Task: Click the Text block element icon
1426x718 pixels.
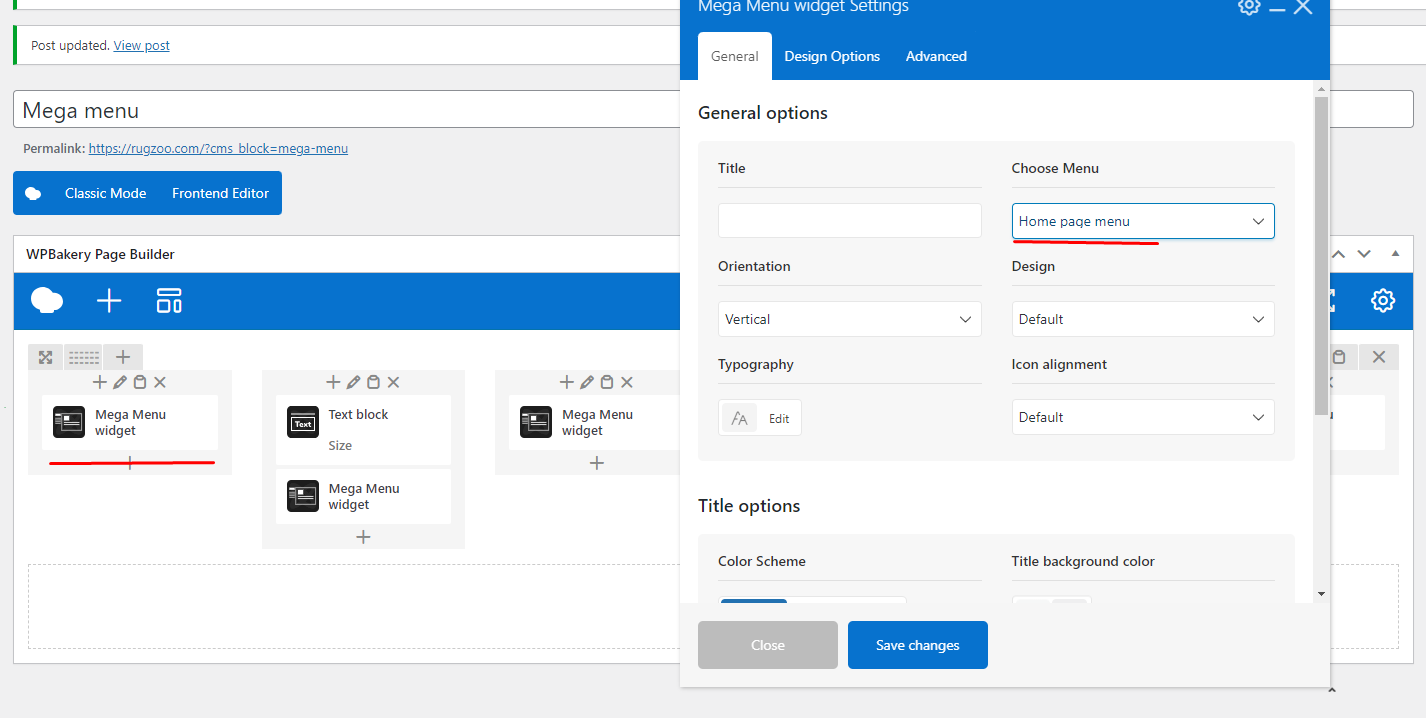Action: (303, 423)
